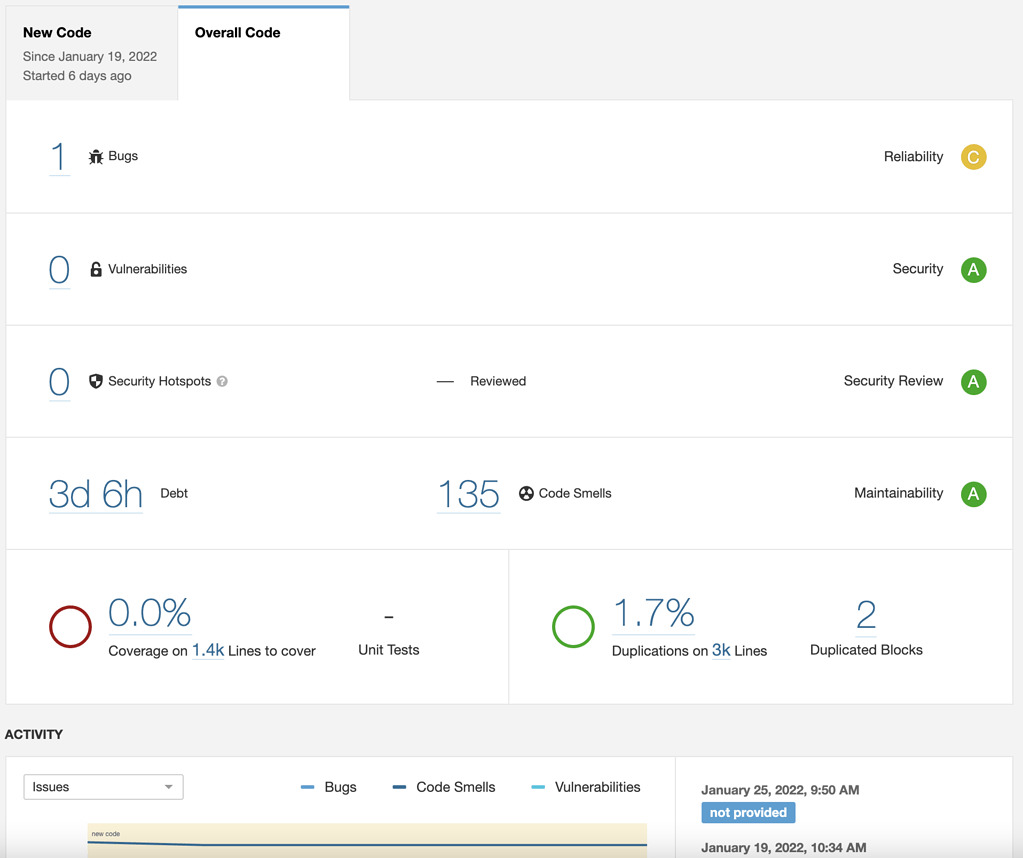This screenshot has width=1023, height=858.
Task: Switch to the New Code tab
Action: coord(91,53)
